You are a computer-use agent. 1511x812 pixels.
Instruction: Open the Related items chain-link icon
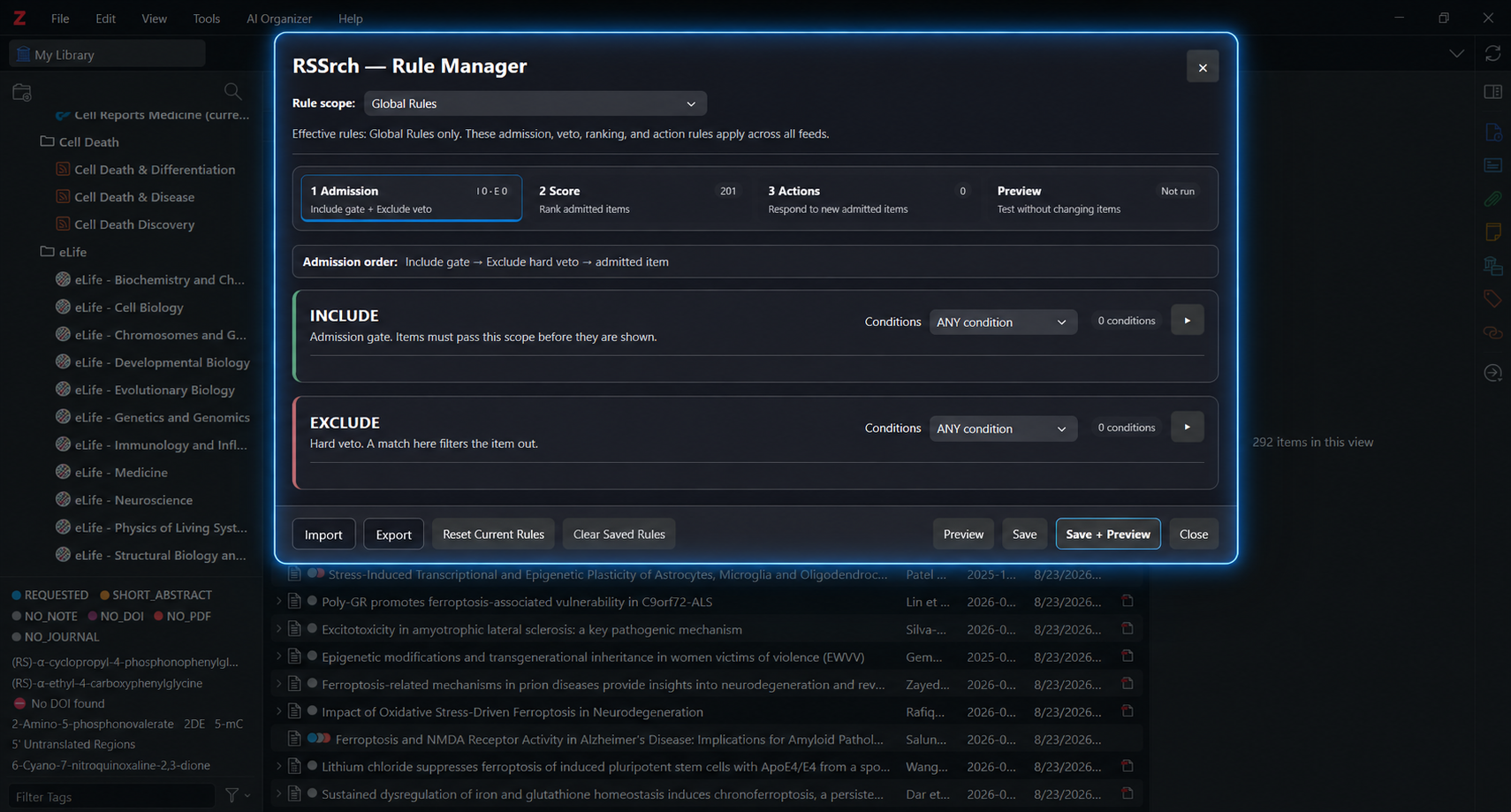pyautogui.click(x=1492, y=333)
